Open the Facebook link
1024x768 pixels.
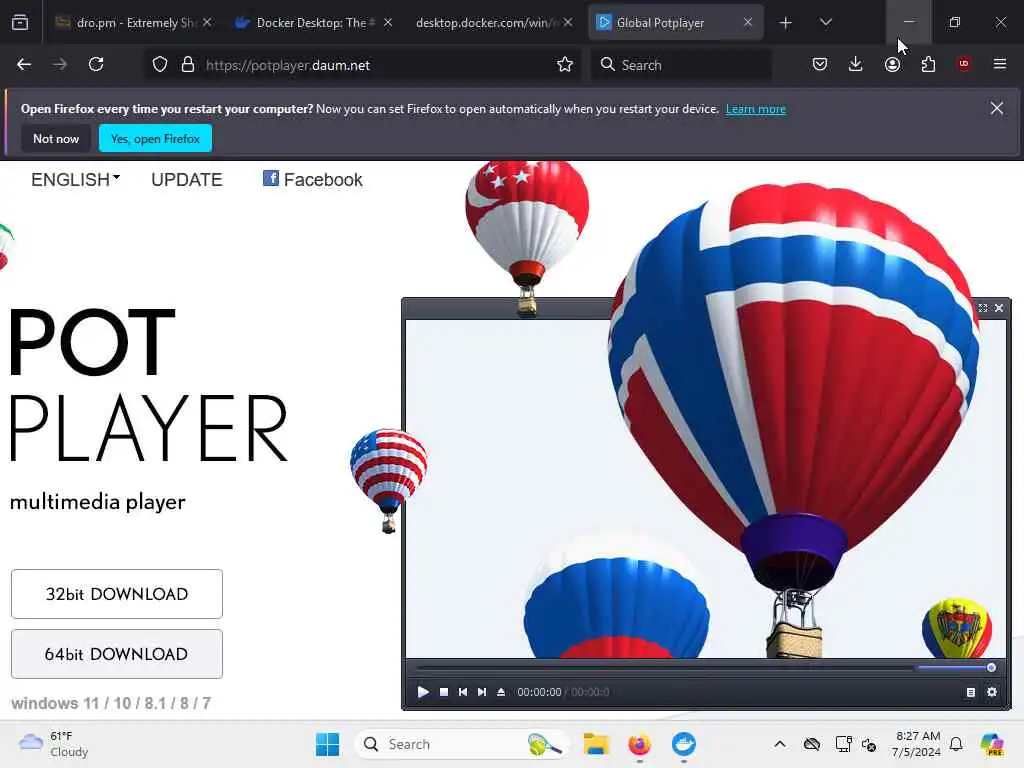click(x=313, y=180)
